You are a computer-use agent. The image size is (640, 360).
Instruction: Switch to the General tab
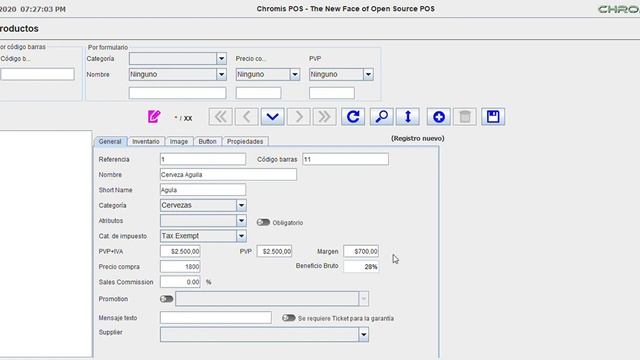point(110,141)
